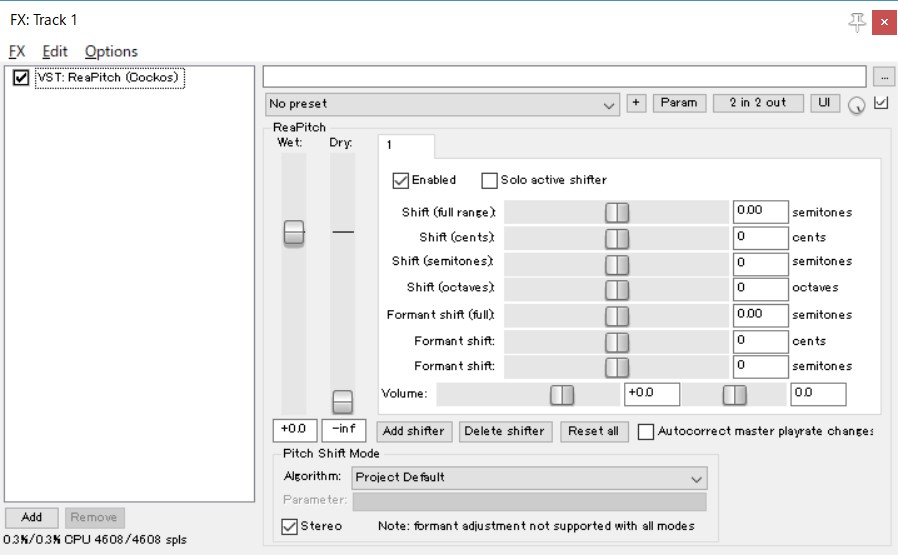Click Formant shift cents slider handle
898x555 pixels.
coord(617,342)
